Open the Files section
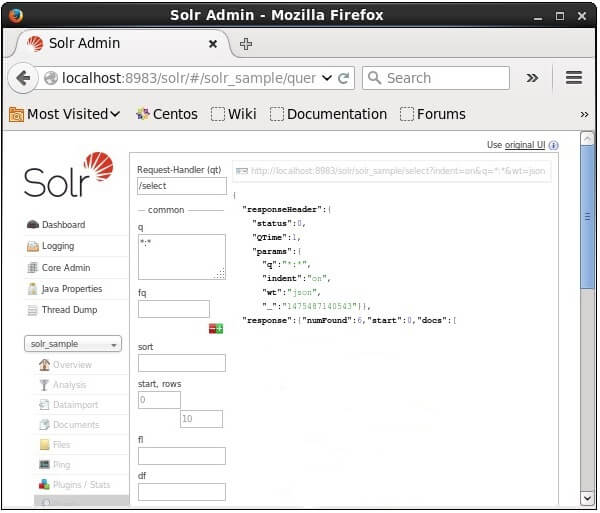The height and width of the screenshot is (513, 600). point(62,445)
